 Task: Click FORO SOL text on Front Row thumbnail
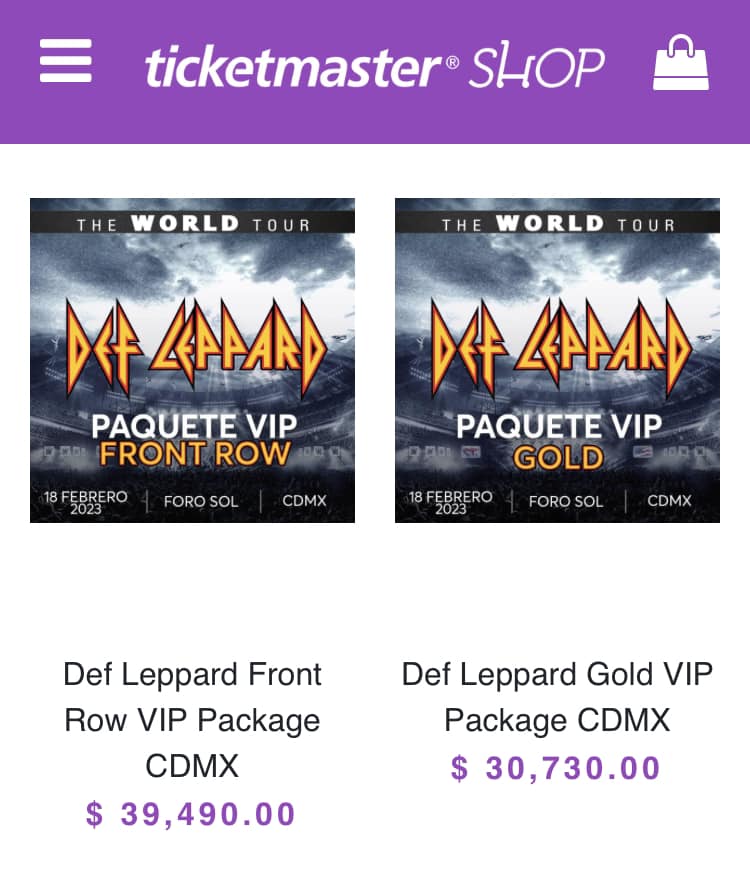pos(201,501)
